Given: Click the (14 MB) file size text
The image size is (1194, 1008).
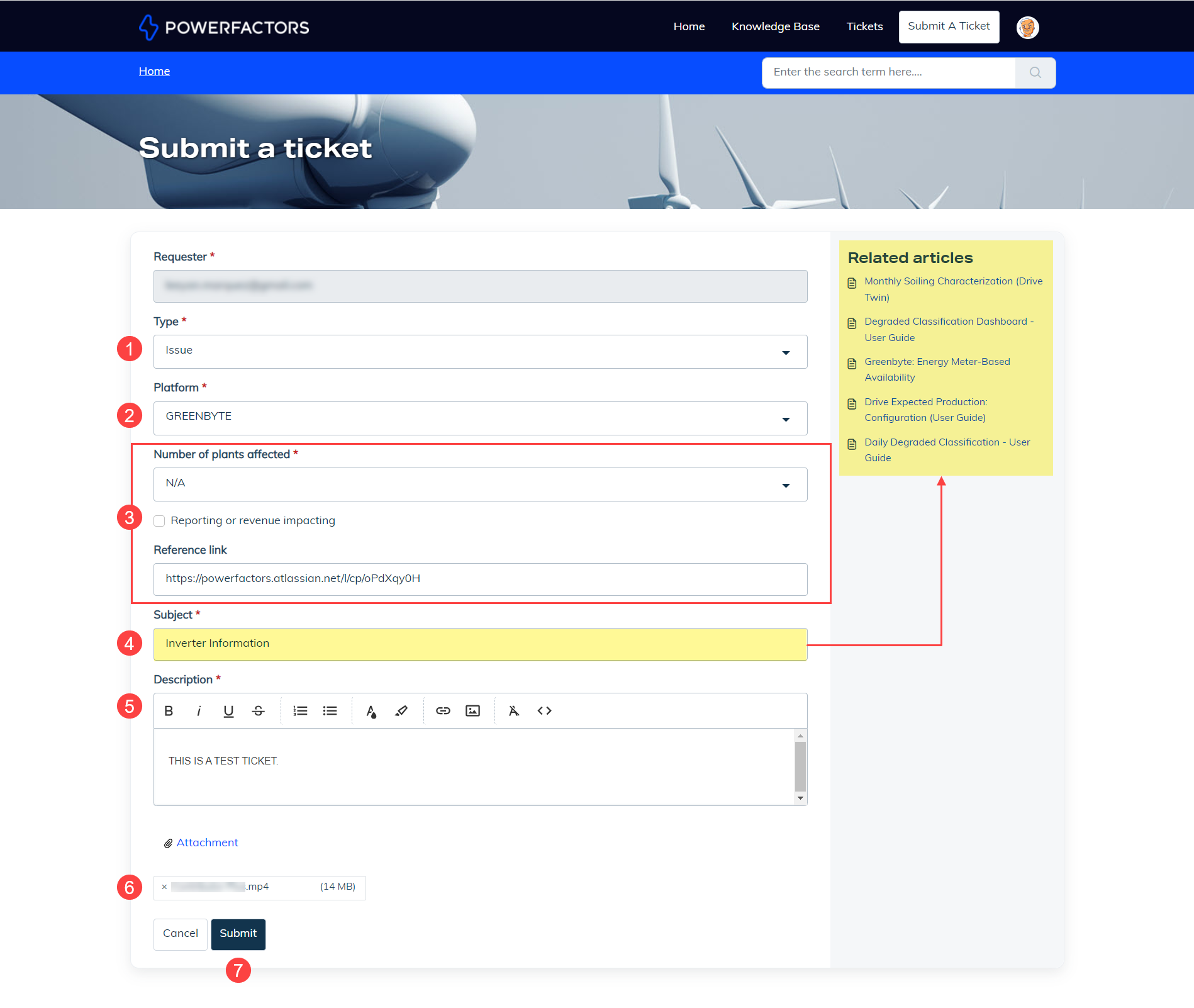Looking at the screenshot, I should coord(338,887).
